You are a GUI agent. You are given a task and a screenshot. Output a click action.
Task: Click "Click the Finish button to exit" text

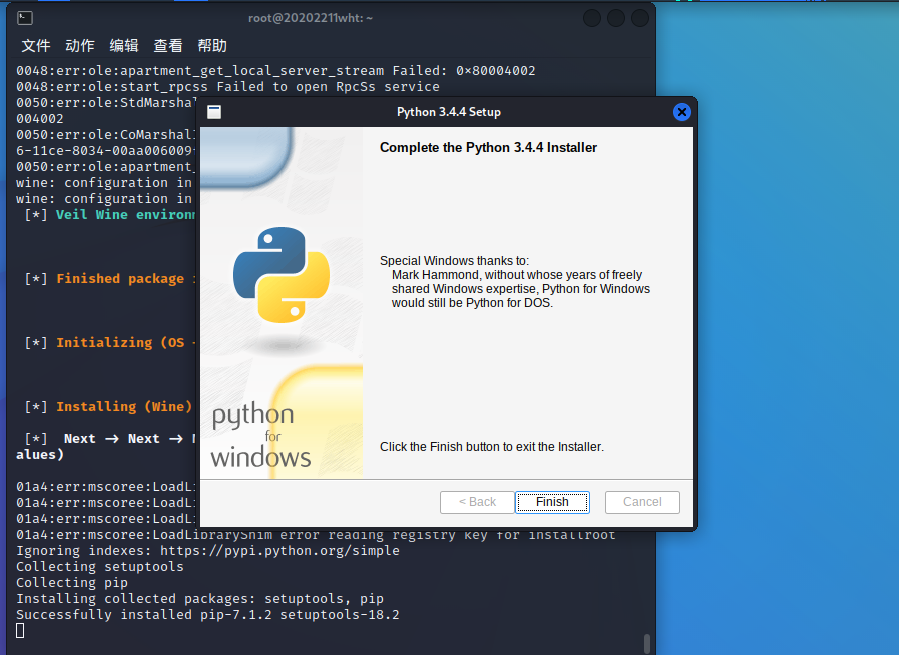pos(491,447)
